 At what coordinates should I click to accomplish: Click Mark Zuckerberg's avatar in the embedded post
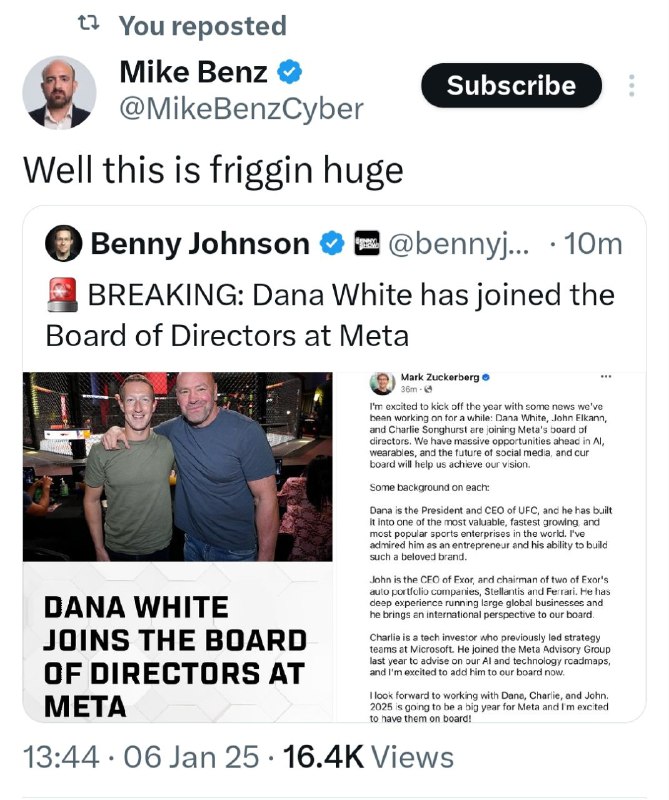[x=383, y=383]
